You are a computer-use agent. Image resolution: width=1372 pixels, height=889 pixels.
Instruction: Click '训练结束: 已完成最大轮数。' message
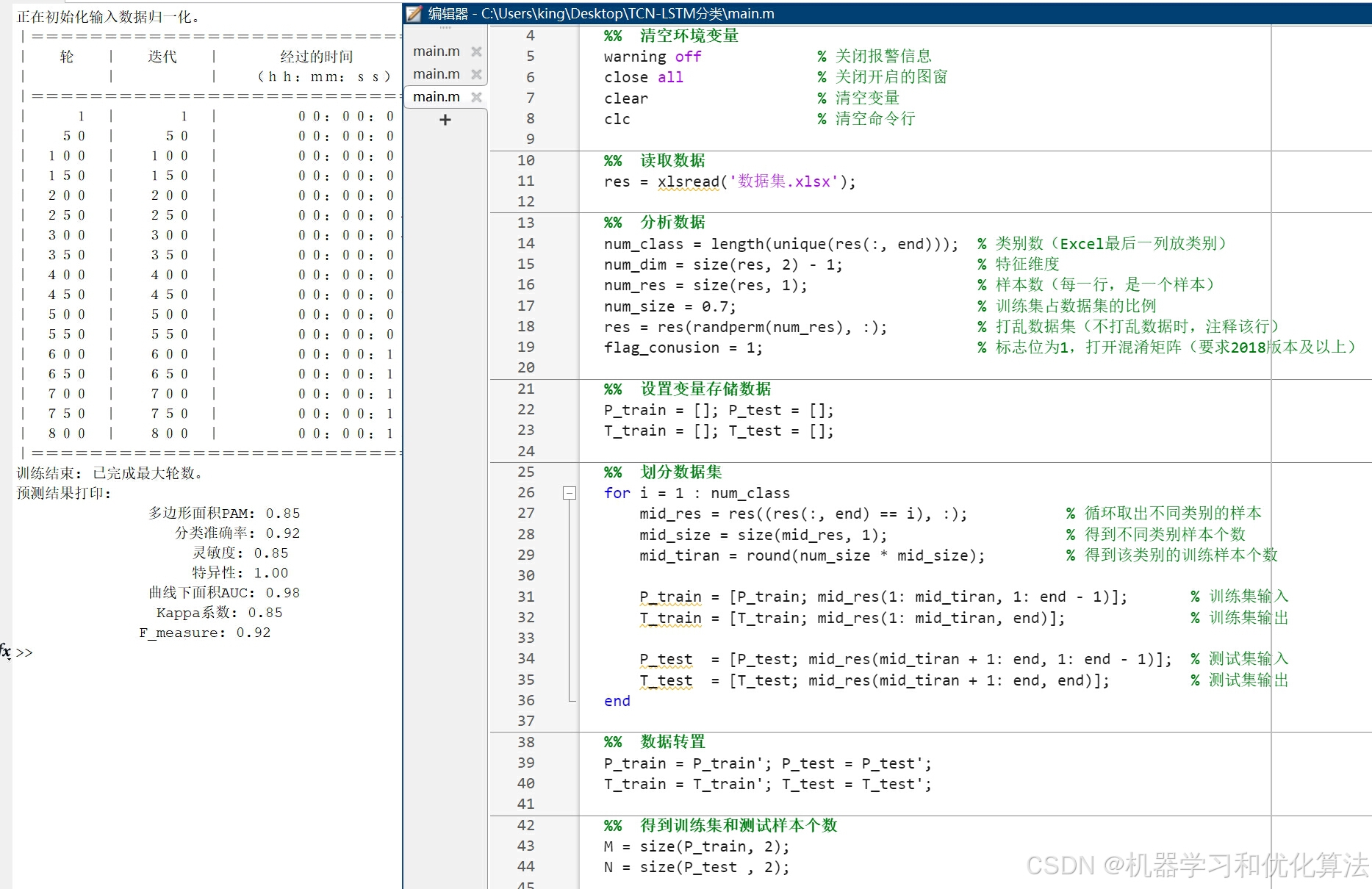point(109,473)
